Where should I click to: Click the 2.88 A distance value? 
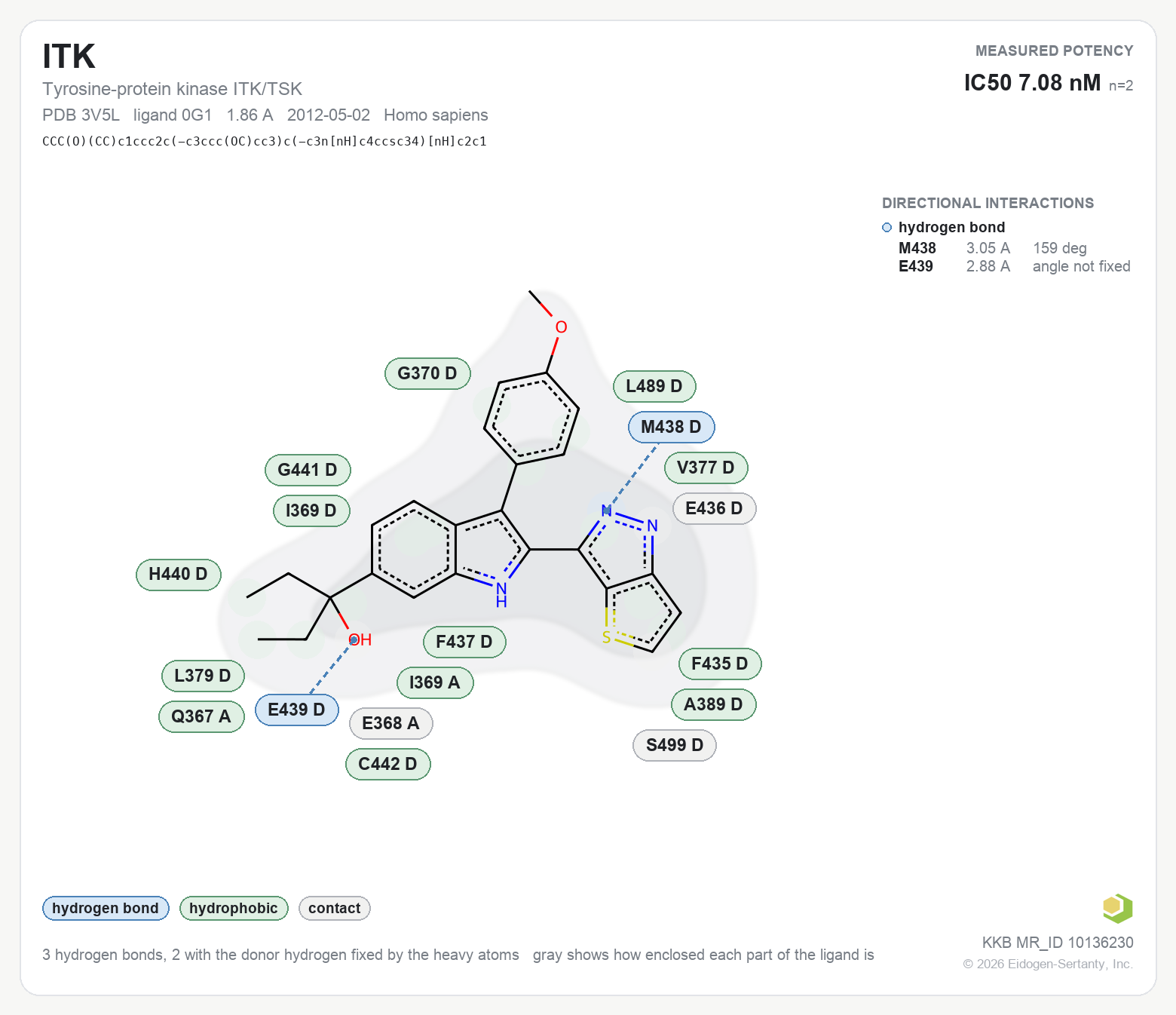[988, 266]
